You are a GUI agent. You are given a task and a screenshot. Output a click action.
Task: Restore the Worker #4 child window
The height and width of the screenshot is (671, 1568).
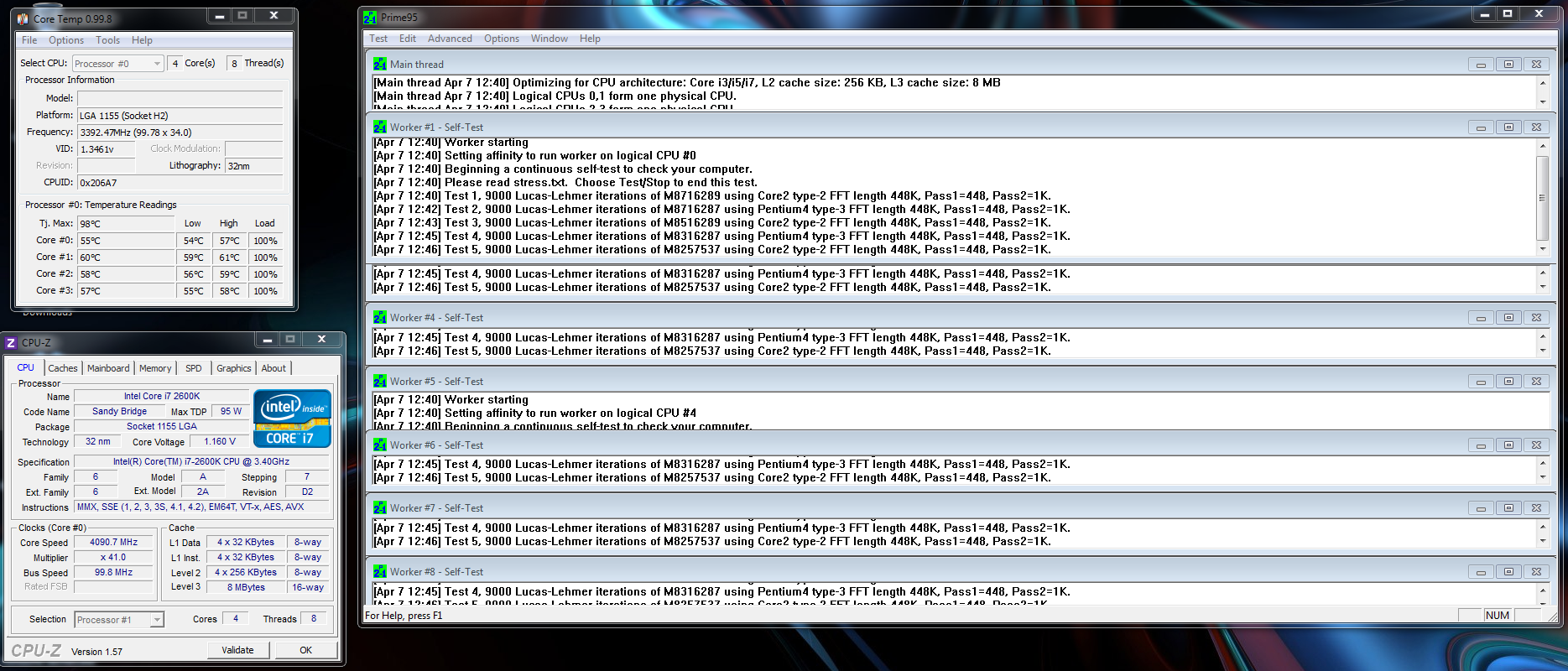[1508, 318]
